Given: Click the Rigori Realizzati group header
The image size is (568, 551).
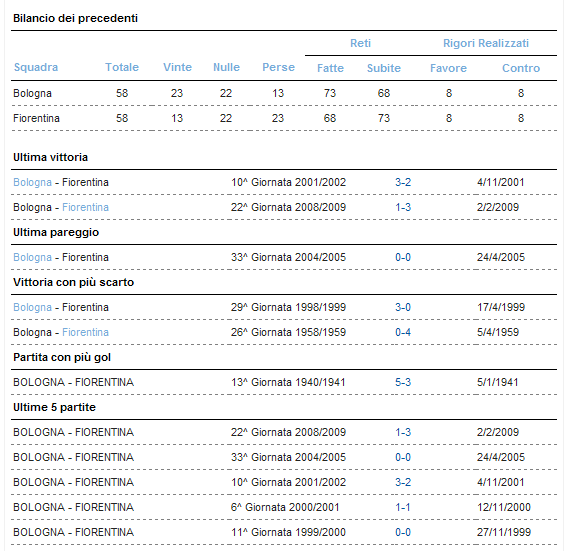Looking at the screenshot, I should 485,43.
